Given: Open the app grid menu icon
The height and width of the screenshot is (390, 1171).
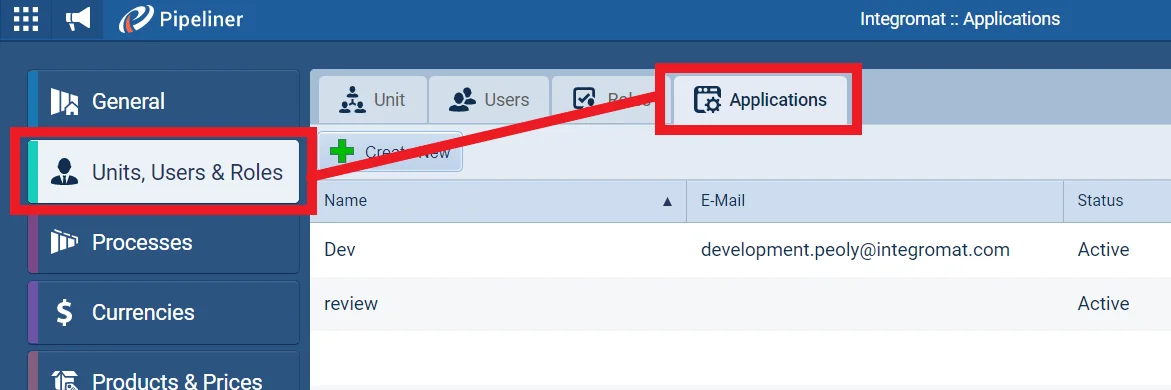Looking at the screenshot, I should tap(25, 19).
